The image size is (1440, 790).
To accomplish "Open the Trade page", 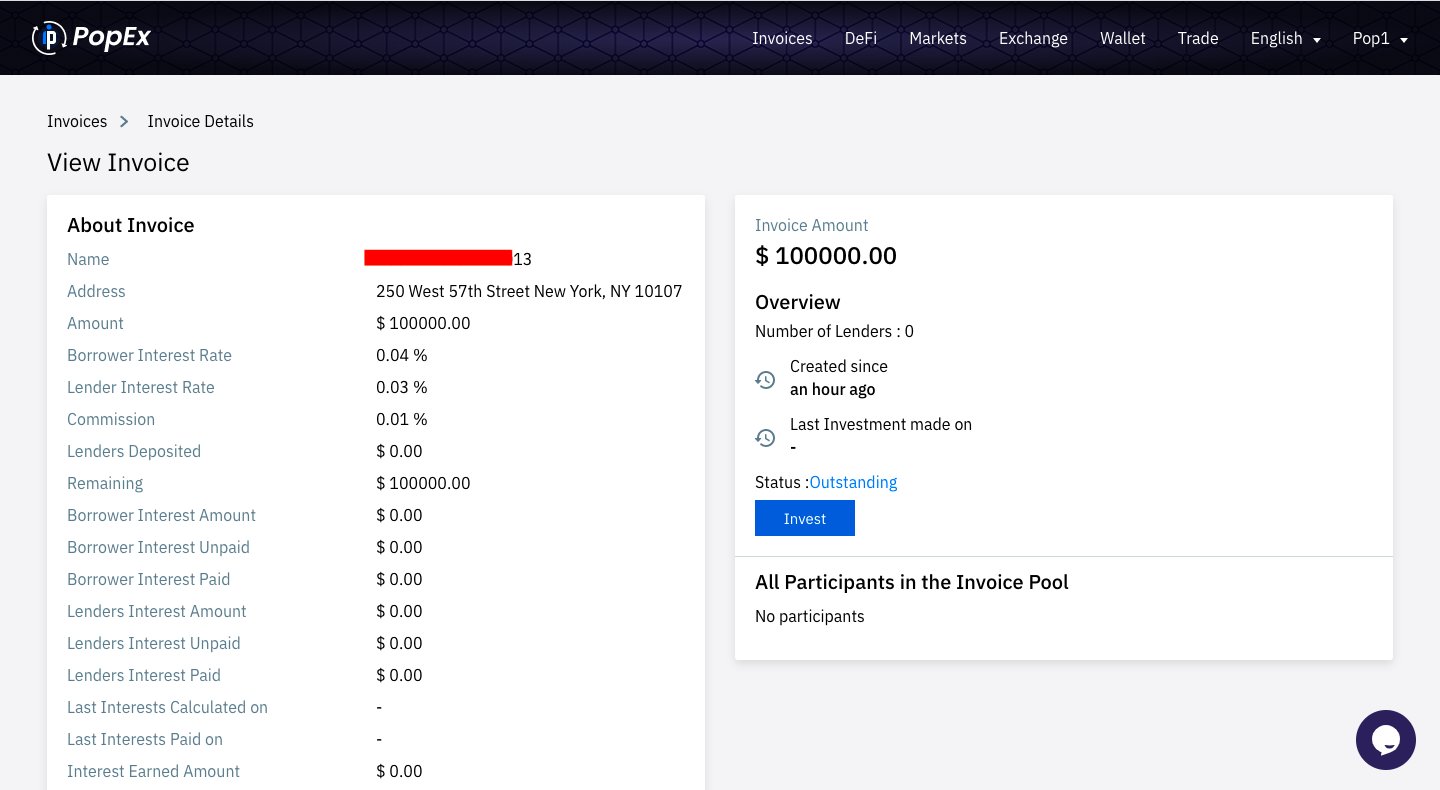I will (x=1197, y=38).
